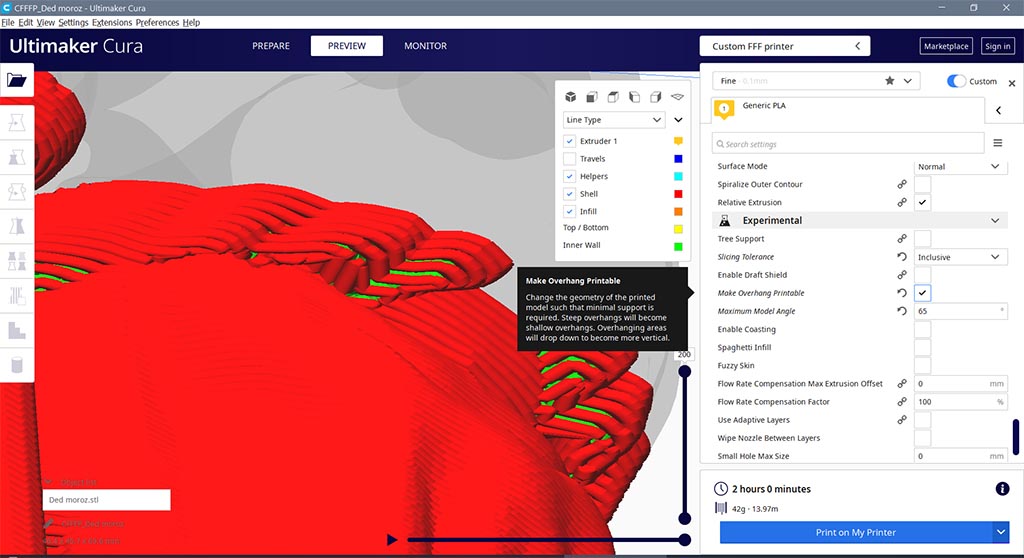Click the Tree Support link icon
This screenshot has width=1024, height=558.
(x=901, y=239)
